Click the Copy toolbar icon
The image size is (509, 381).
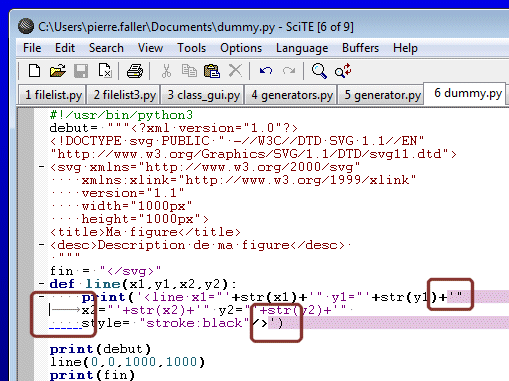click(x=189, y=71)
